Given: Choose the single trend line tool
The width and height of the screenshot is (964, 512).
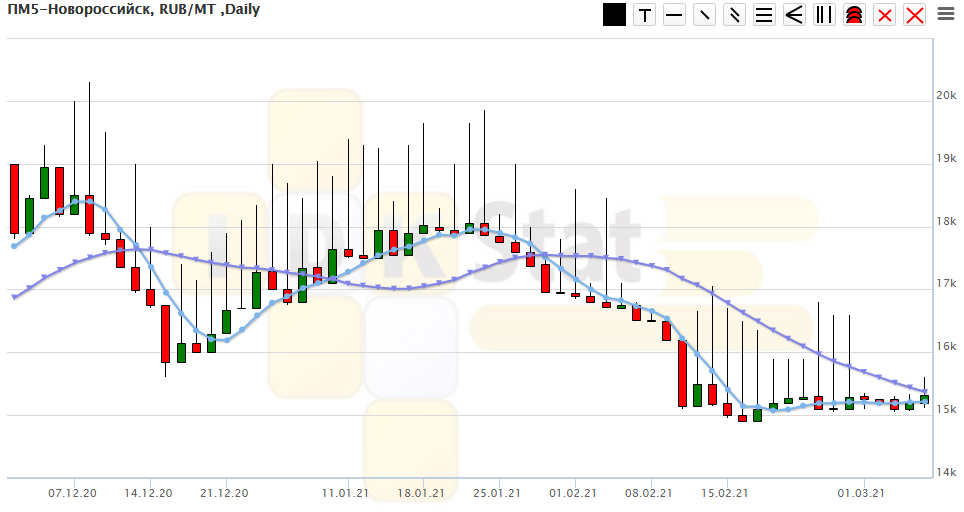Looking at the screenshot, I should pos(705,15).
